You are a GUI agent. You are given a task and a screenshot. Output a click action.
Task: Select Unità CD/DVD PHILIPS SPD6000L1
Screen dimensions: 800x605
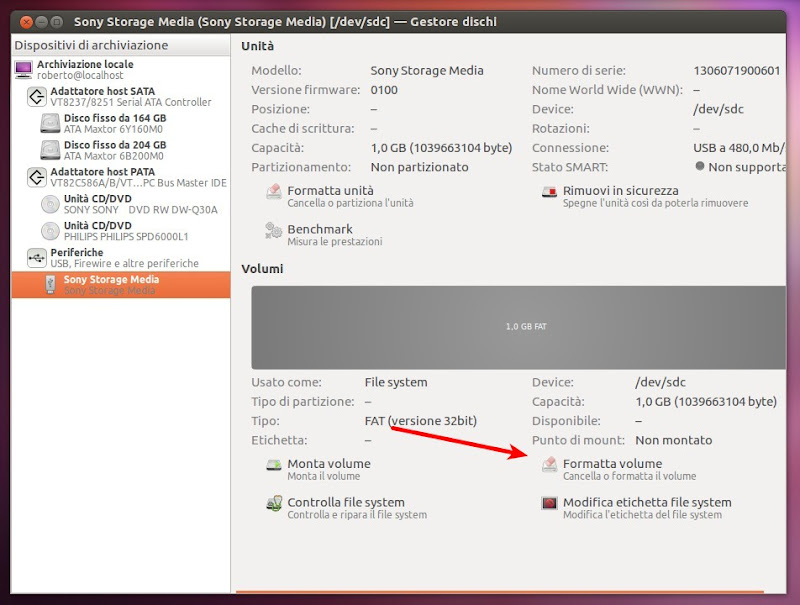(x=121, y=231)
